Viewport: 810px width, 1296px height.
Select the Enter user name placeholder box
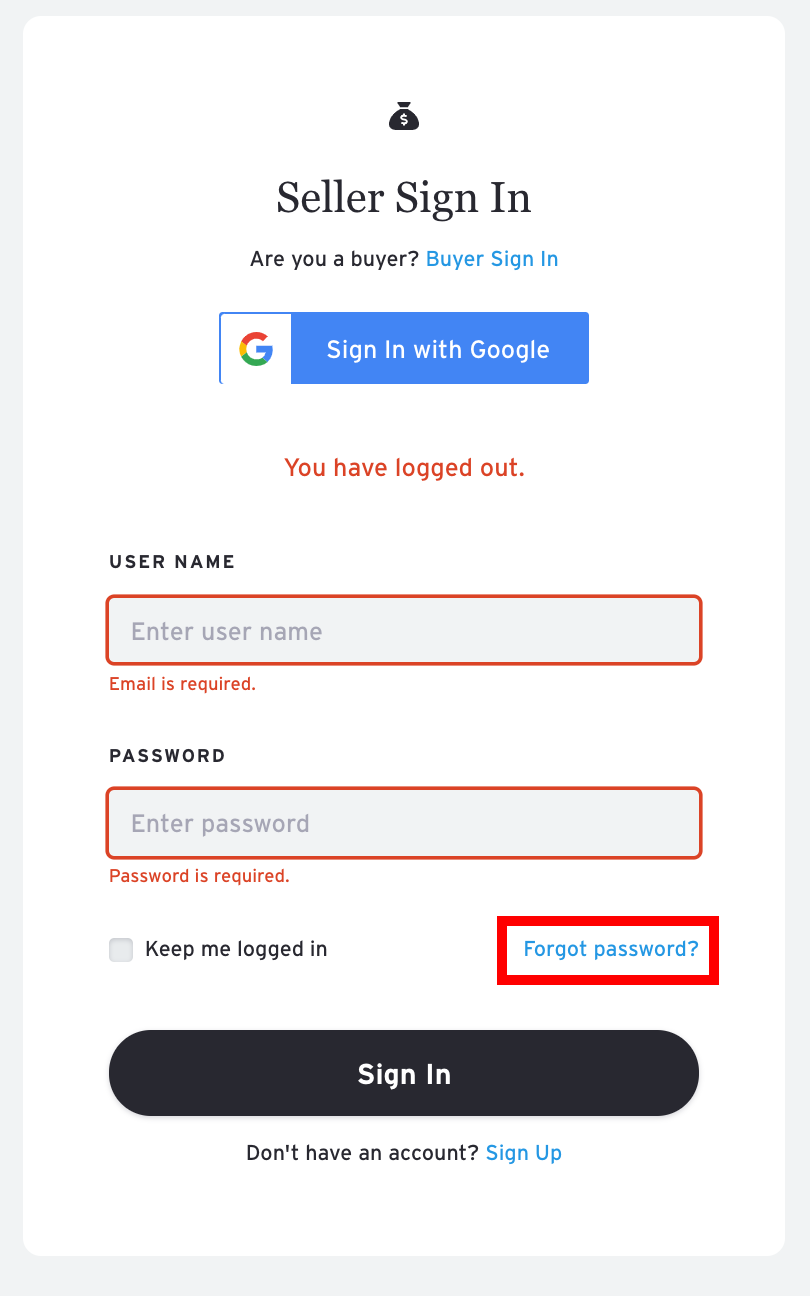(x=404, y=630)
